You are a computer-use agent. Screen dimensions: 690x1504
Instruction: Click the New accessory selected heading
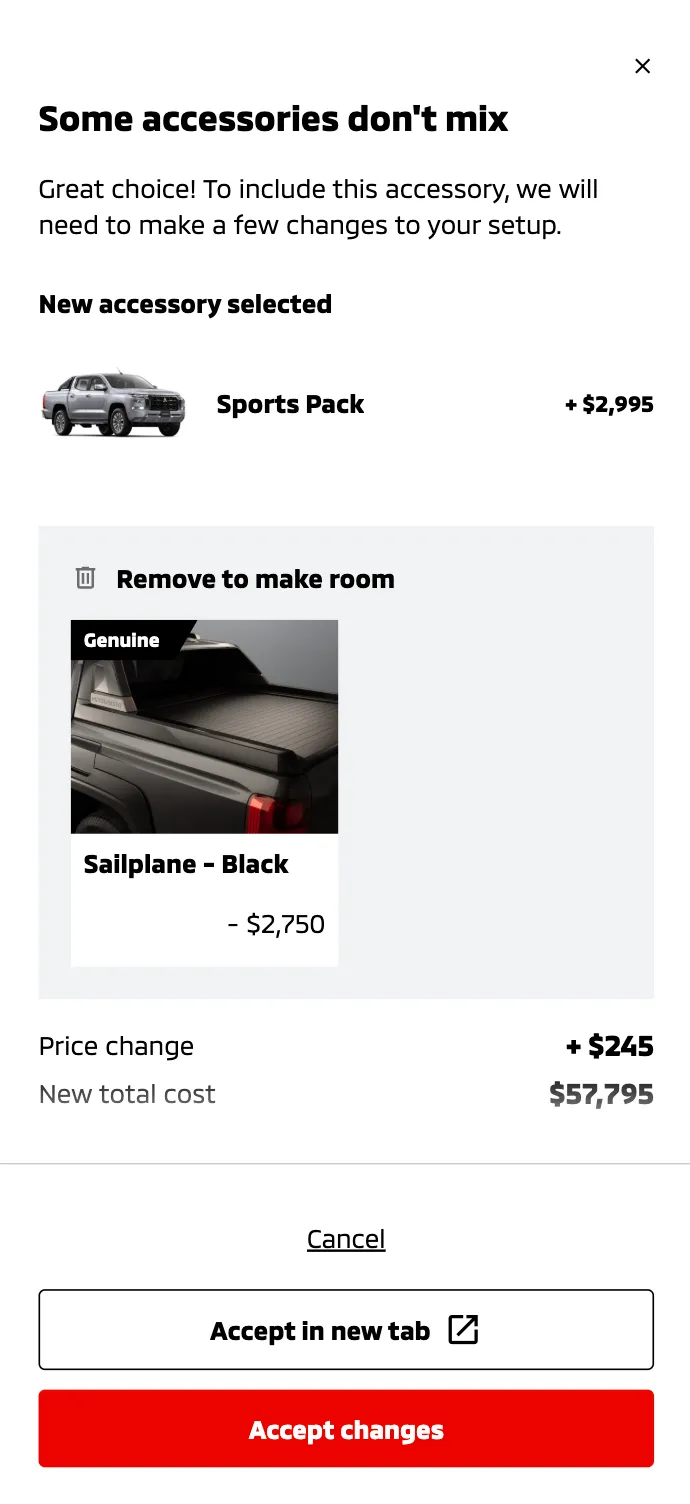click(185, 304)
